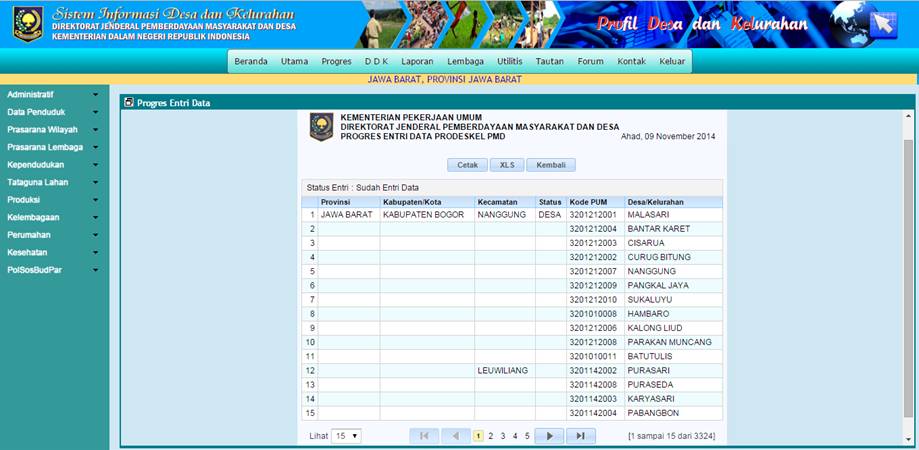Image resolution: width=919 pixels, height=450 pixels.
Task: Open the Kontak menu
Action: pyautogui.click(x=631, y=61)
